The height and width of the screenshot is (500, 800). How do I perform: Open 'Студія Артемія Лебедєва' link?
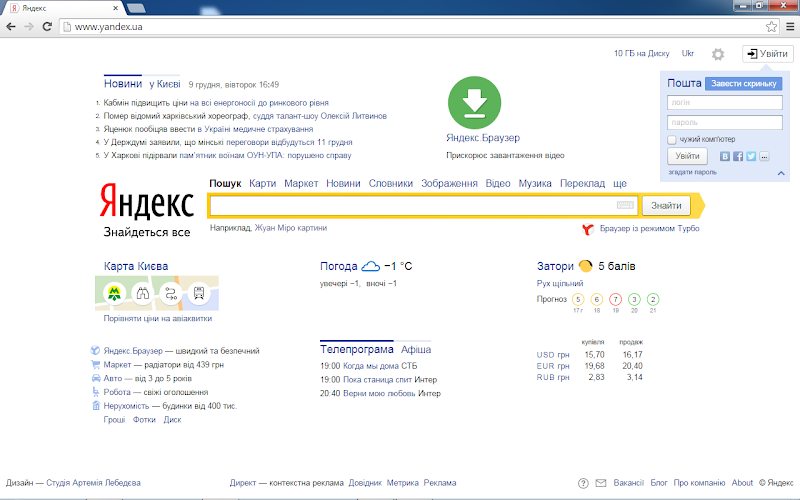[93, 483]
